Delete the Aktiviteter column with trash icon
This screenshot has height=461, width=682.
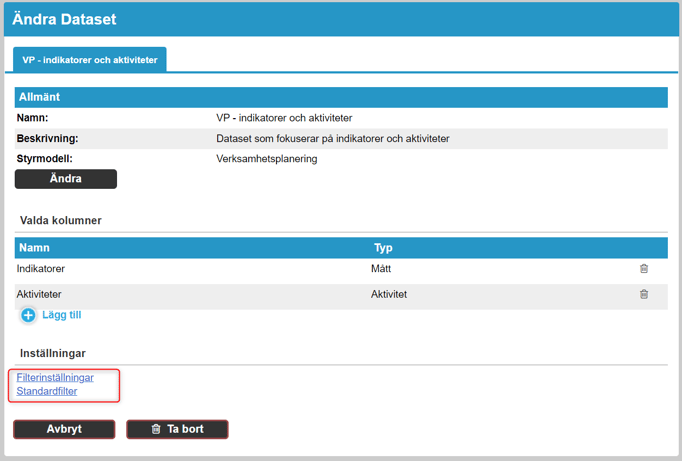[x=644, y=295]
